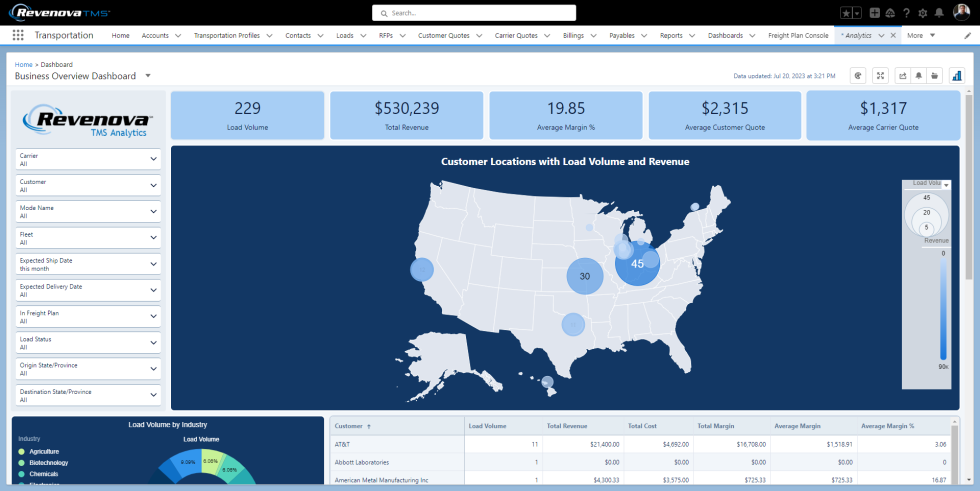The width and height of the screenshot is (980, 491).
Task: Click the dashboard folder icon
Action: (934, 75)
